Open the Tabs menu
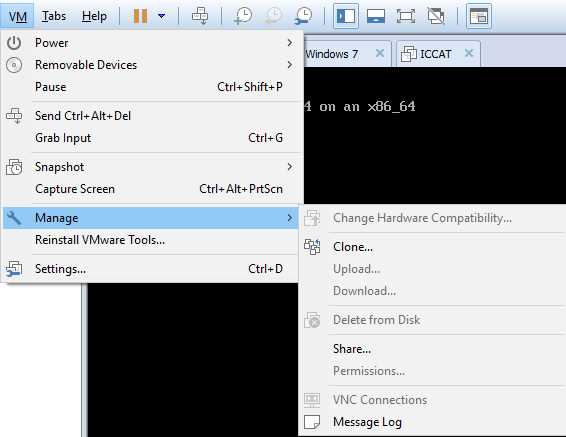 54,16
